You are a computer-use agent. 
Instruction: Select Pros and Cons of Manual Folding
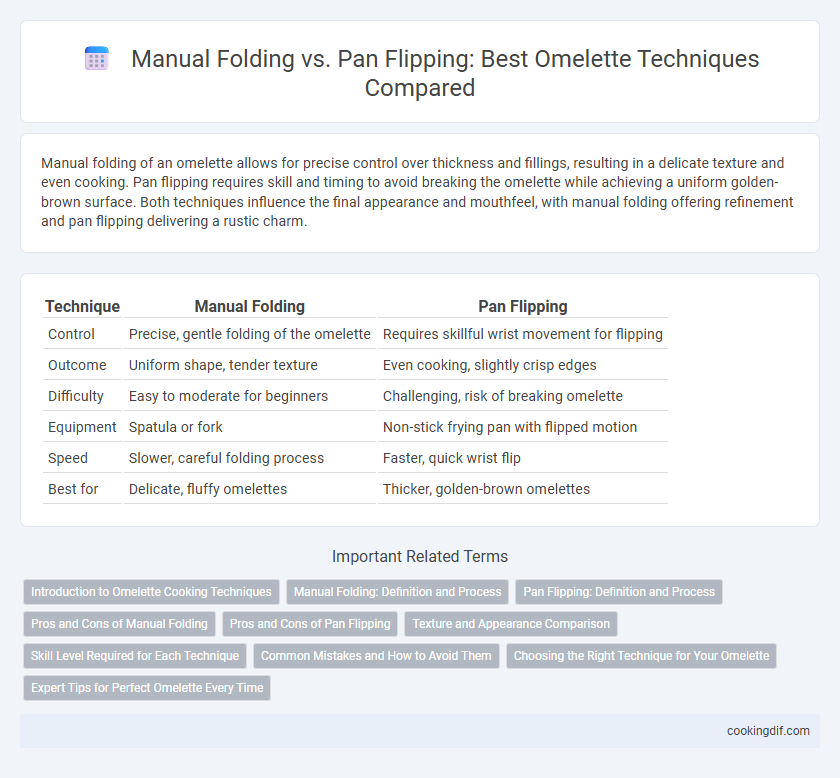click(119, 624)
